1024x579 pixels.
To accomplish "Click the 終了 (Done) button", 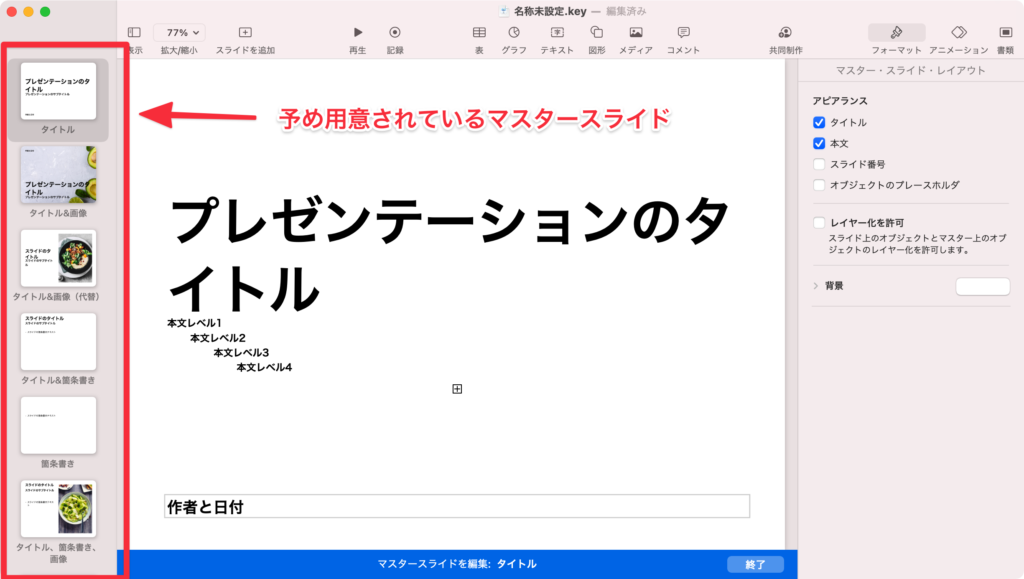I will click(x=756, y=564).
